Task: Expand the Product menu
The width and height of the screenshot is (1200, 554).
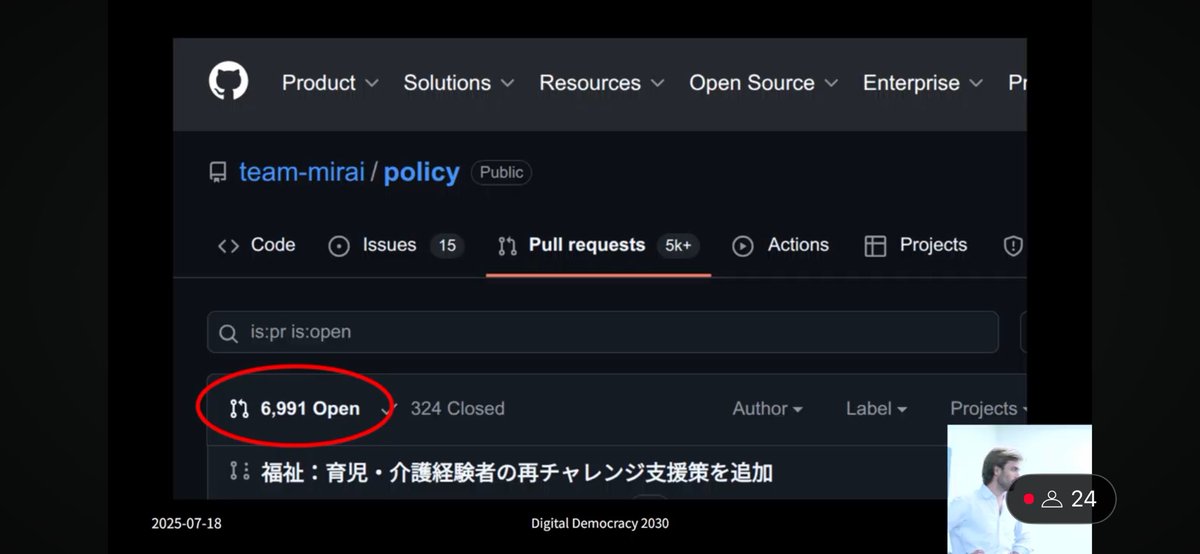Action: click(330, 83)
